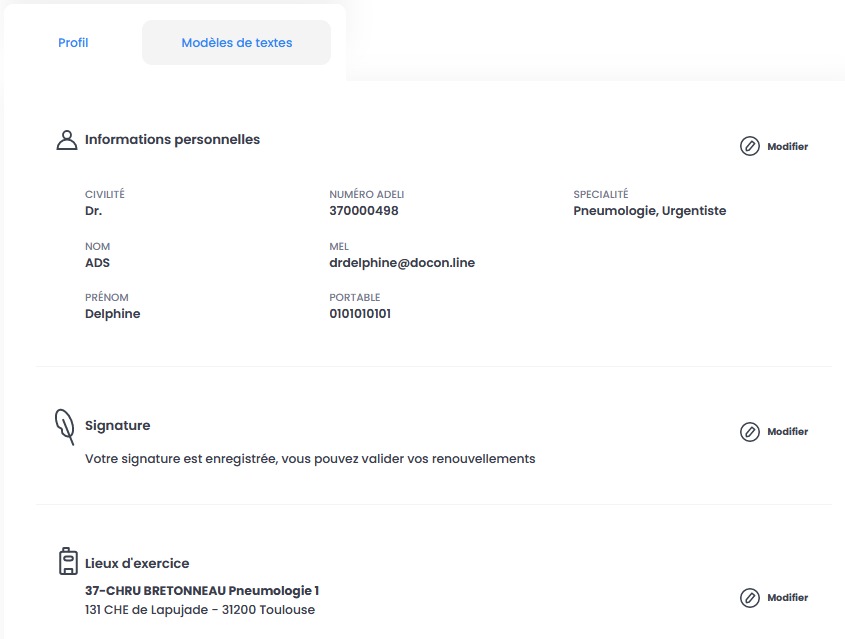Click the address 131 CHE de Lapujade
The width and height of the screenshot is (845, 639).
point(146,610)
